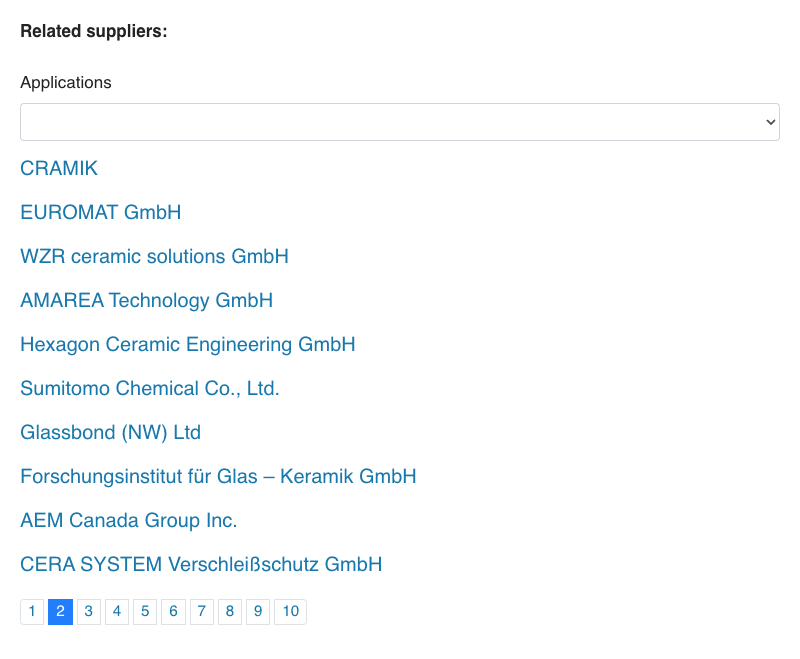Click Sumitomo Chemical Co., Ltd. link

tap(149, 388)
